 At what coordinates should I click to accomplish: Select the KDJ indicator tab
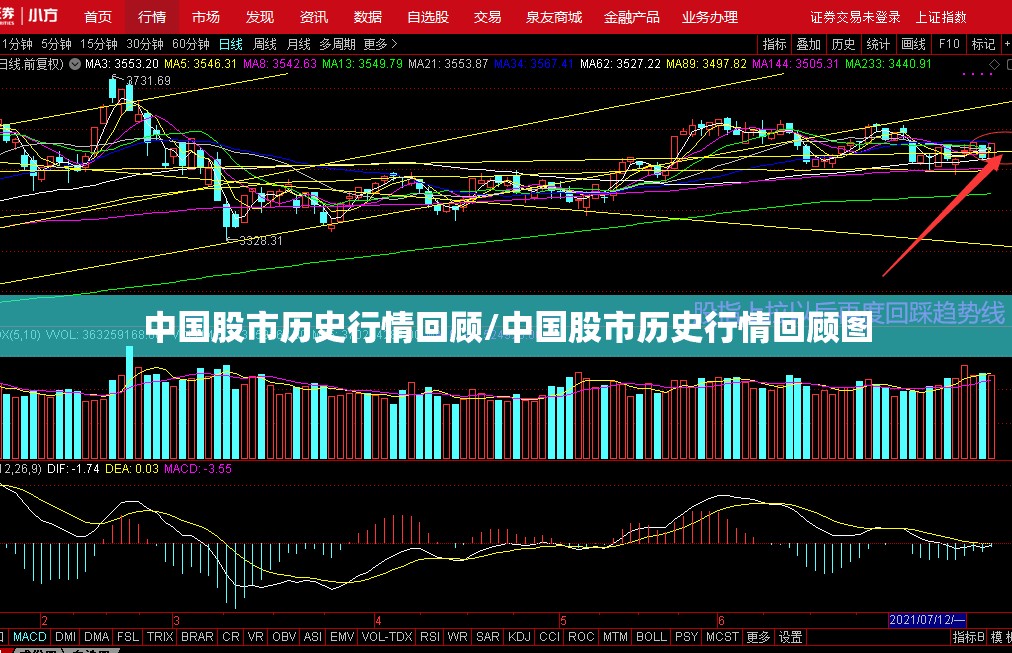520,637
